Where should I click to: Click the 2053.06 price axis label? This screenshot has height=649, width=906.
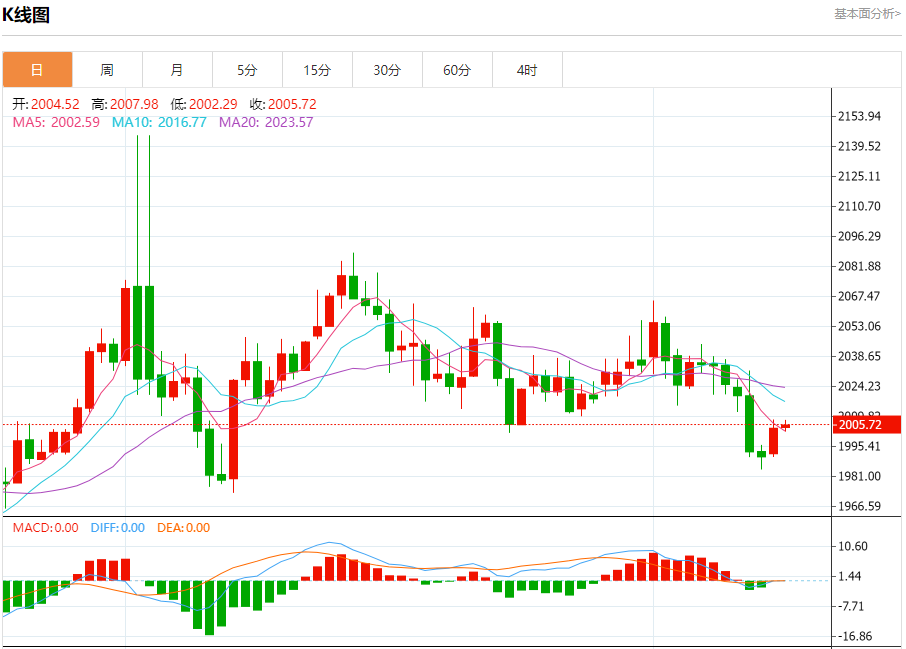860,327
